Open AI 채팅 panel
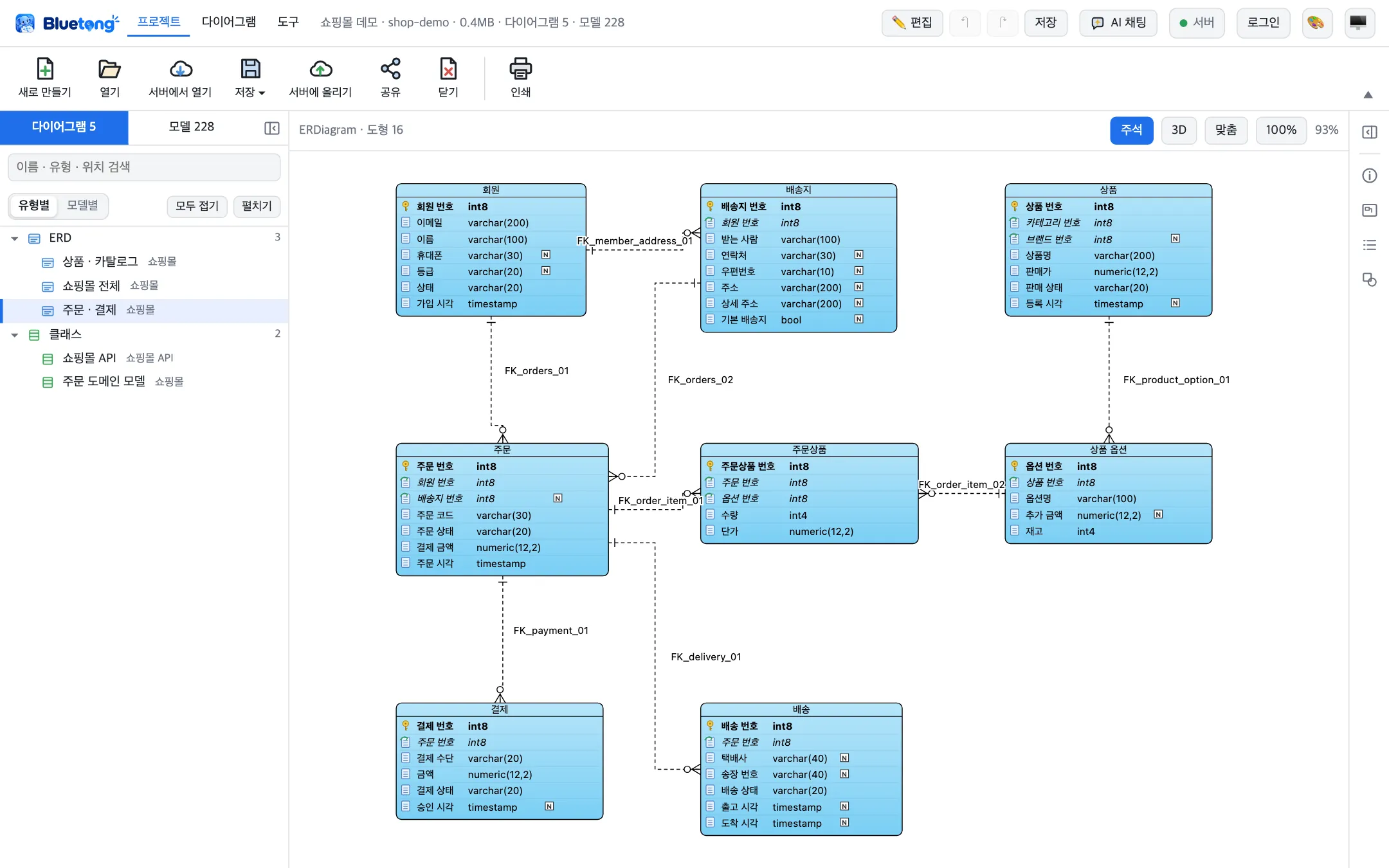The width and height of the screenshot is (1389, 868). 1118,23
